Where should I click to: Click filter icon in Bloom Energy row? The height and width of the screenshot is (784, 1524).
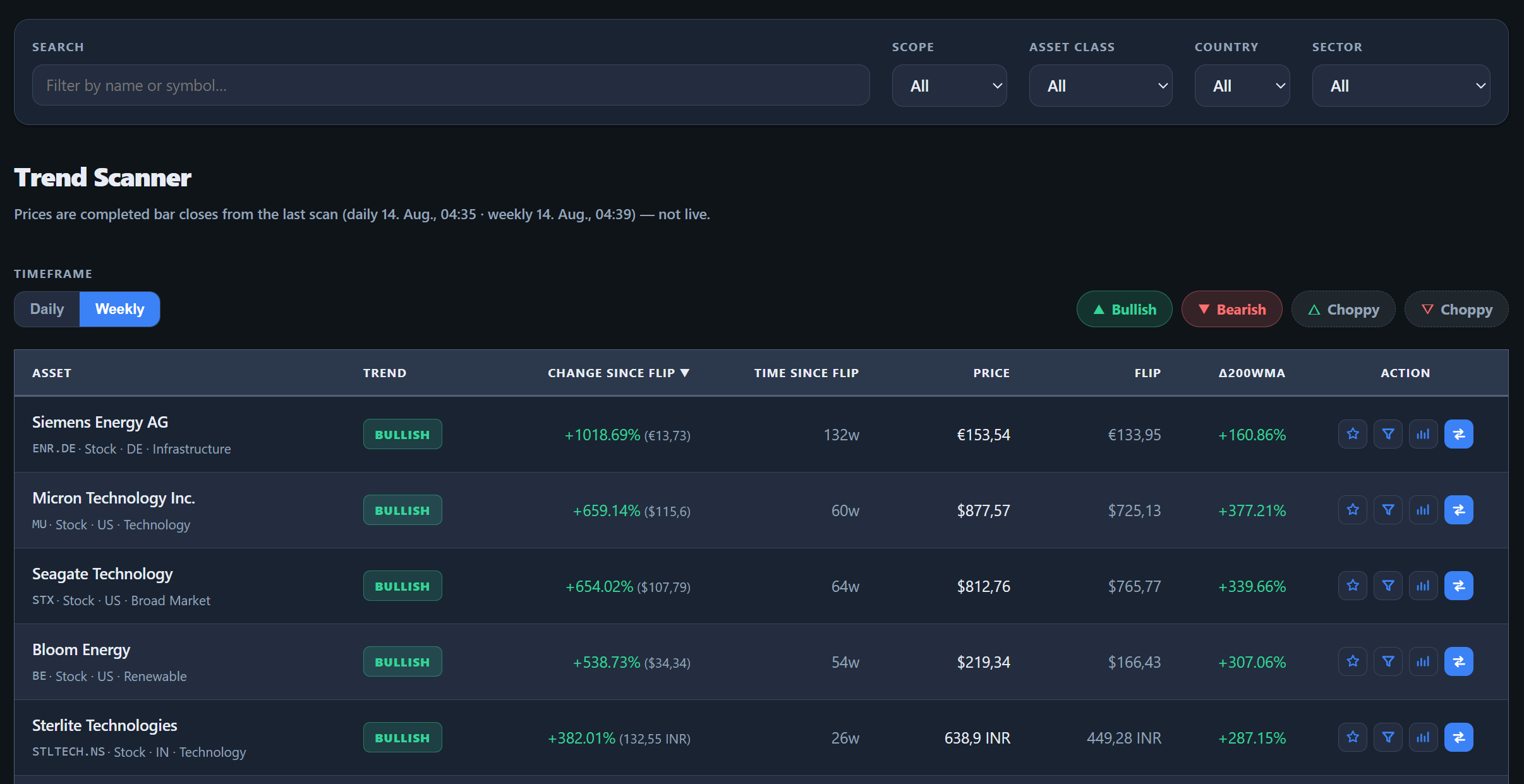(x=1388, y=661)
